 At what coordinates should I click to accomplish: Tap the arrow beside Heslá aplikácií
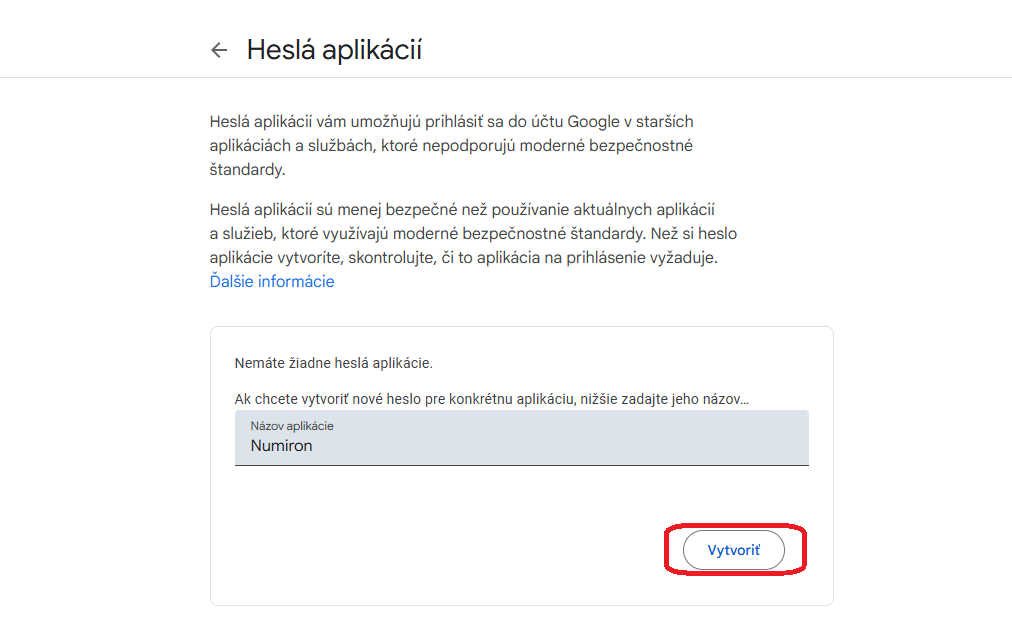click(x=219, y=50)
